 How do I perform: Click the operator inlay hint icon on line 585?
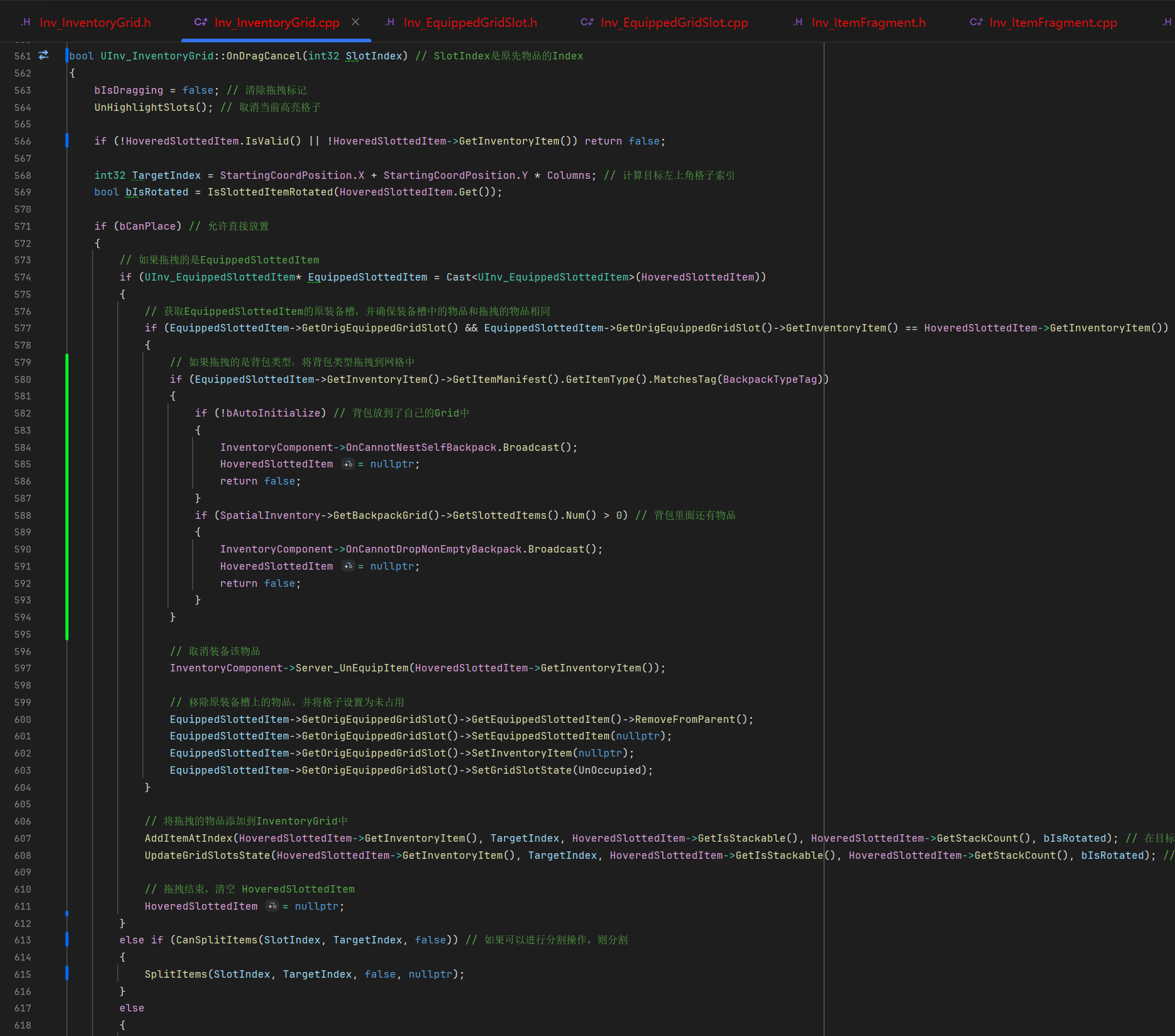click(349, 464)
